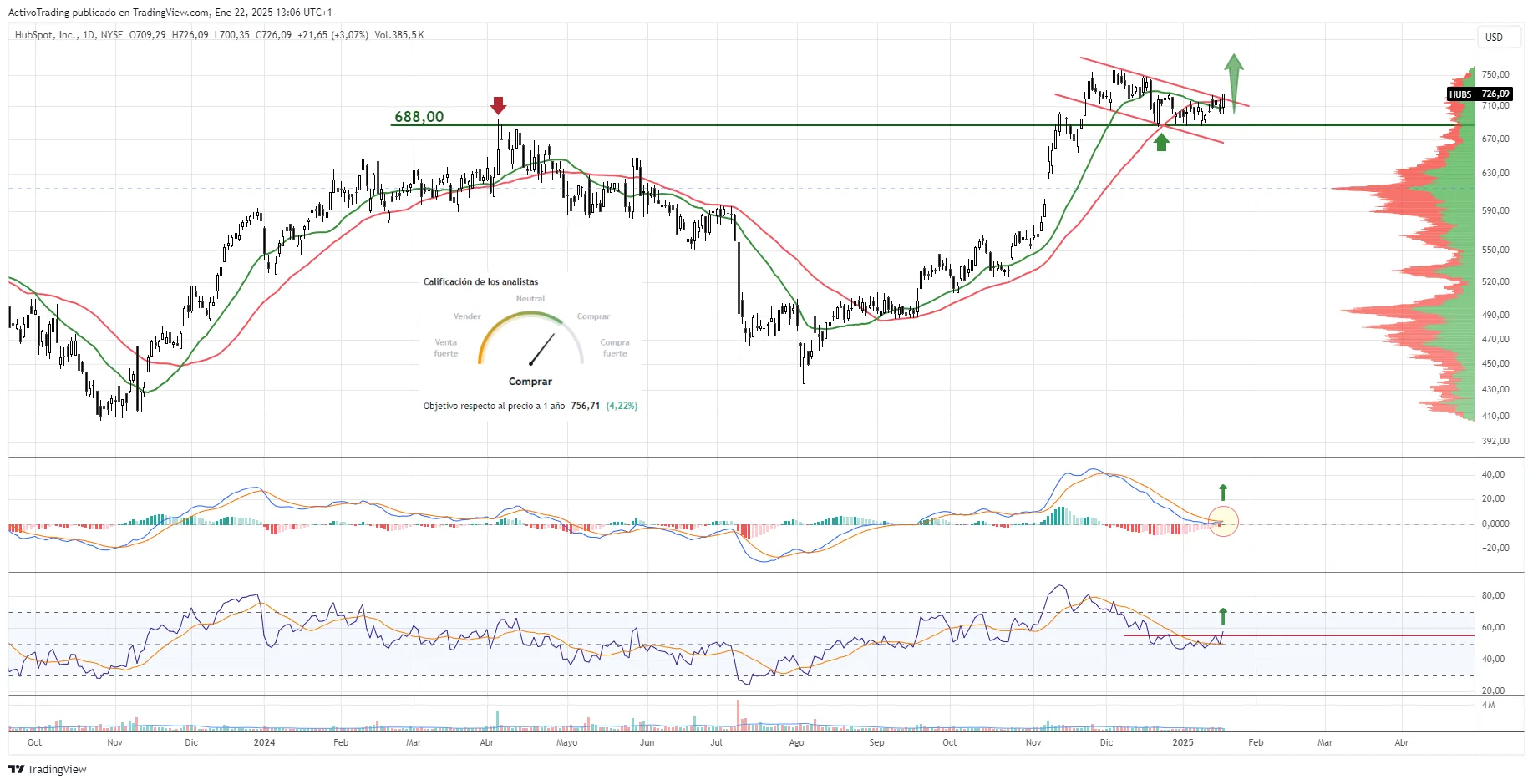Open the USD currency selector

(x=1494, y=38)
